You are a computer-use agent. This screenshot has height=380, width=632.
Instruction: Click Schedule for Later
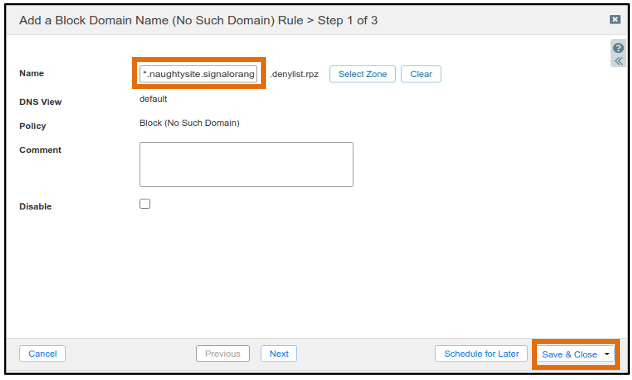[x=481, y=354]
